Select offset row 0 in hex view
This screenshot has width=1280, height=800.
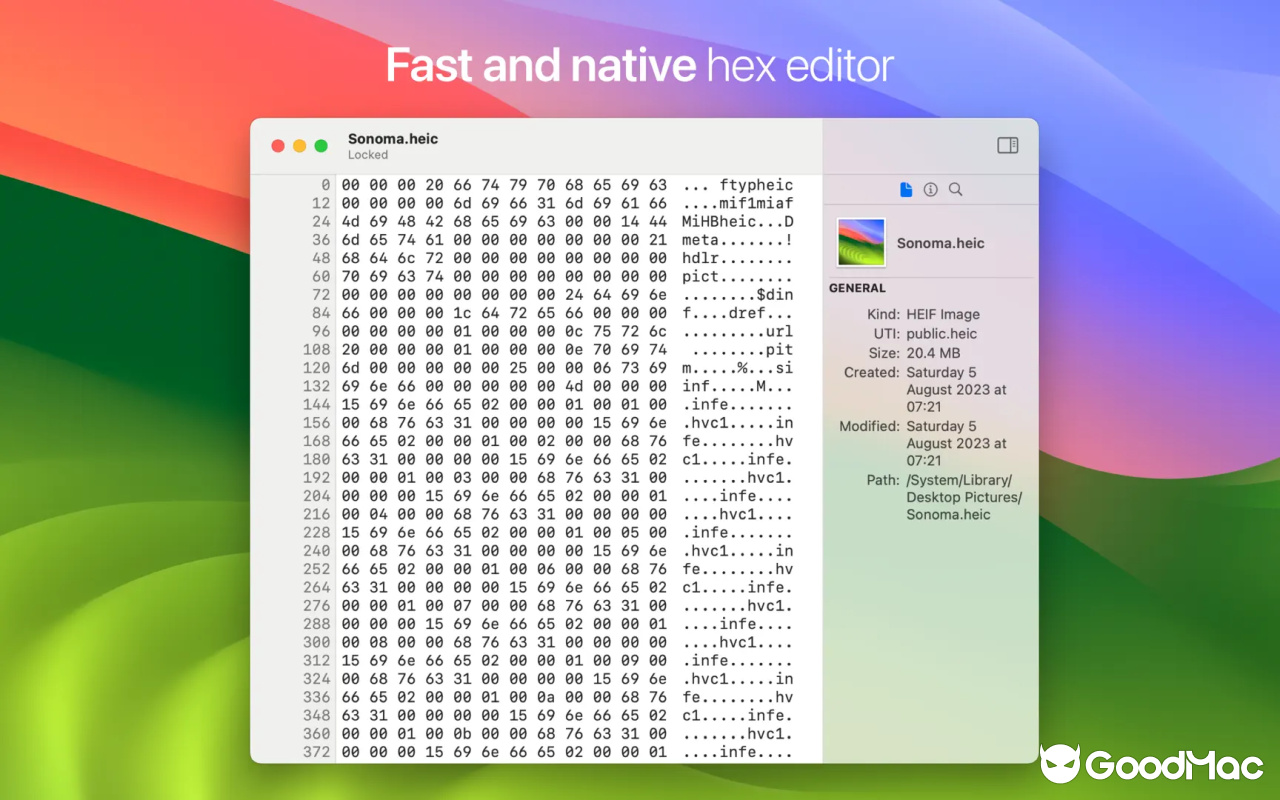tap(326, 185)
